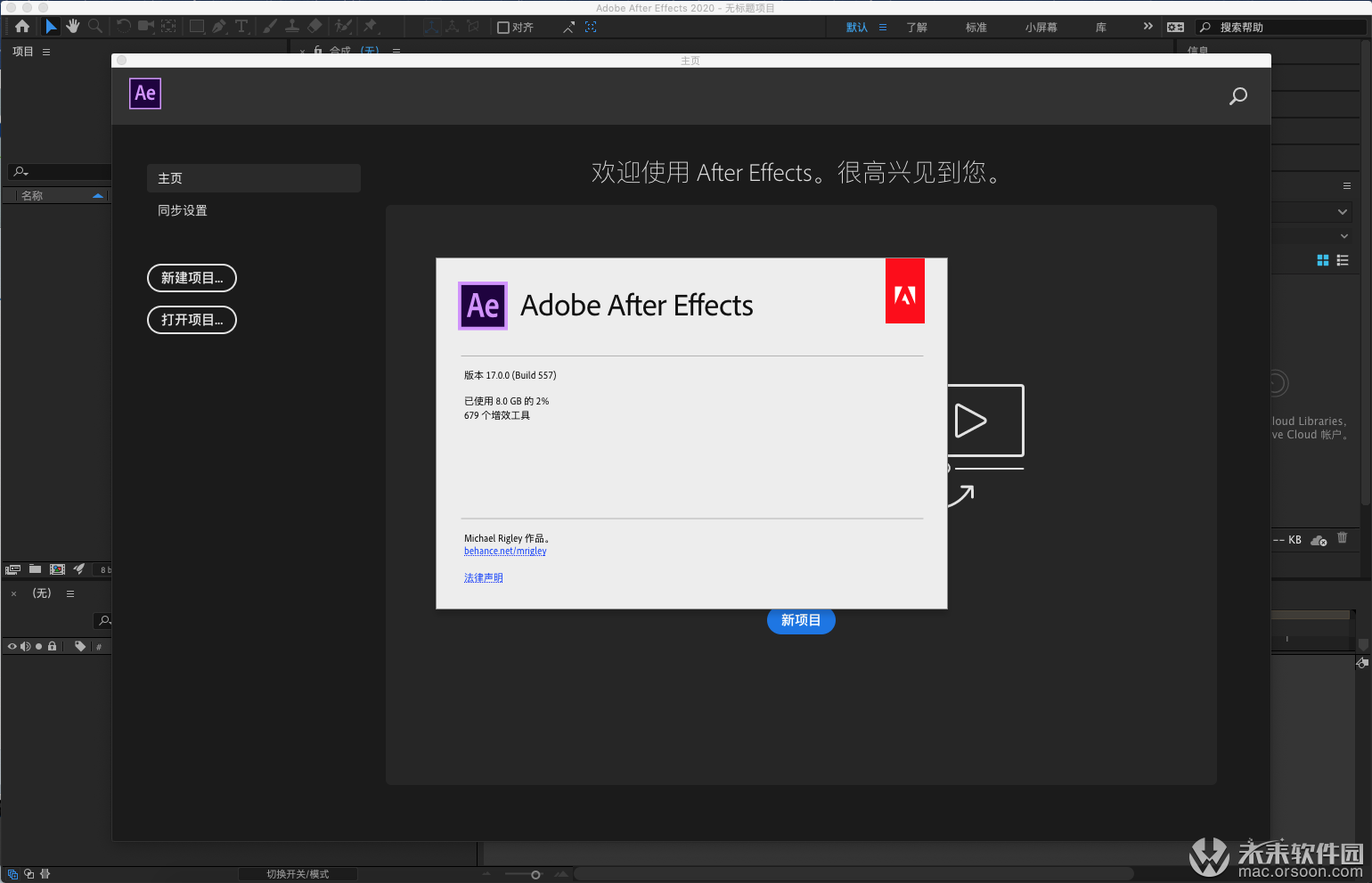Viewport: 1372px width, 883px height.
Task: Click the View Axis mode icon
Action: click(473, 27)
